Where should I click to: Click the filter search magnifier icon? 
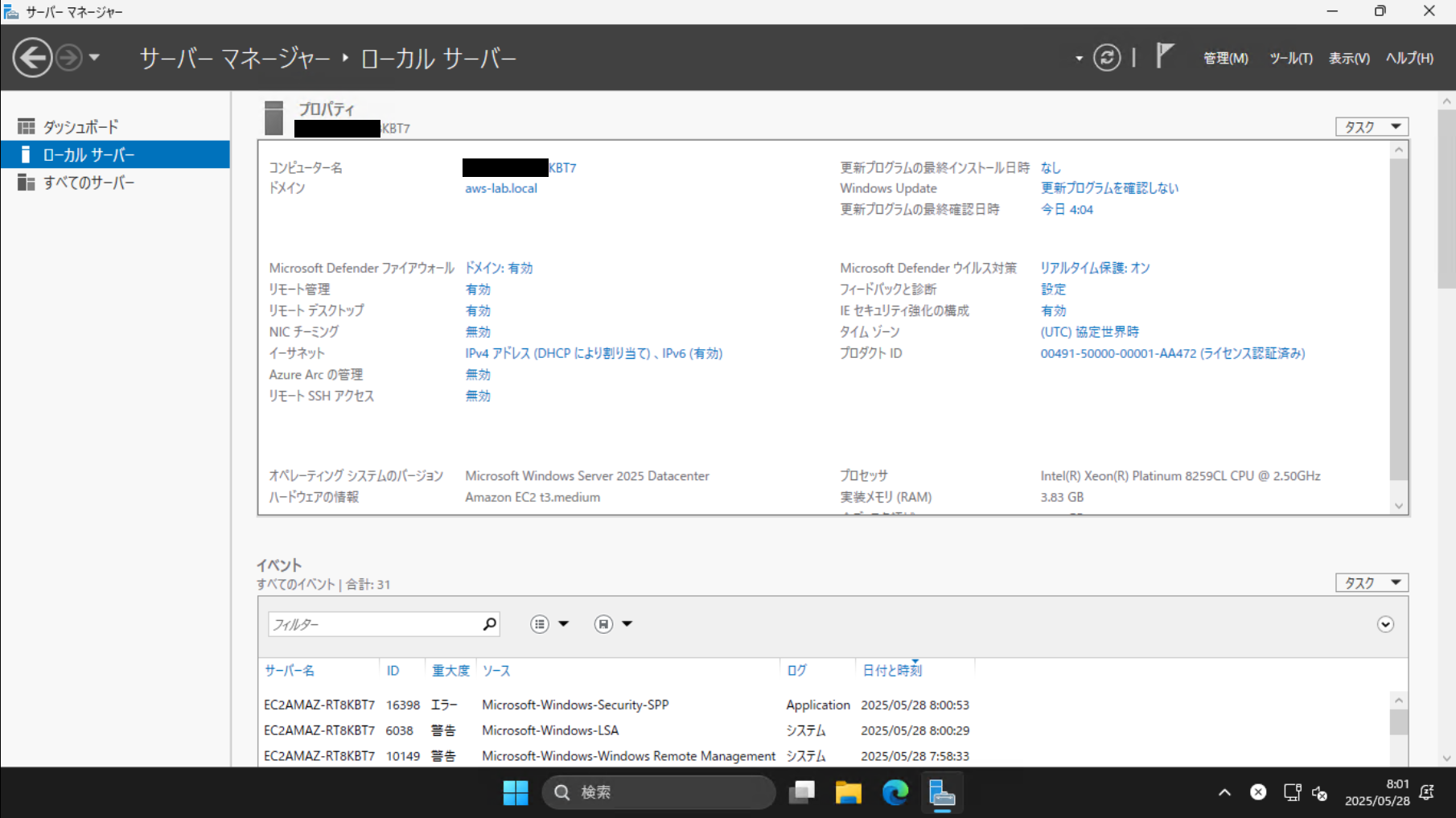pos(490,624)
